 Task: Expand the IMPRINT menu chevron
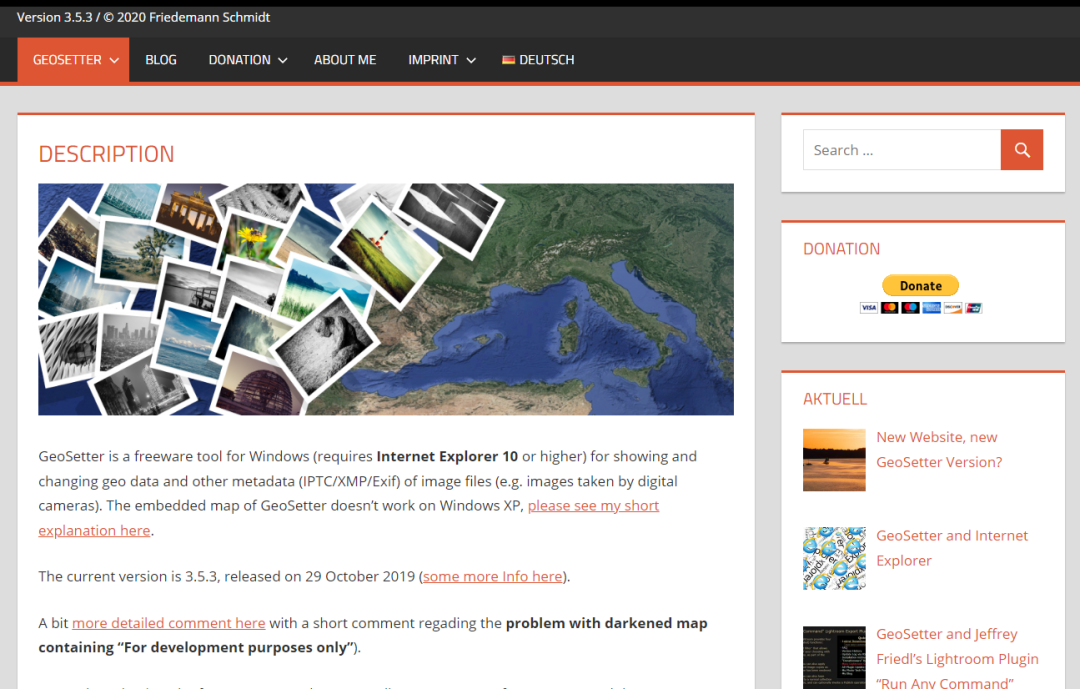click(x=471, y=61)
